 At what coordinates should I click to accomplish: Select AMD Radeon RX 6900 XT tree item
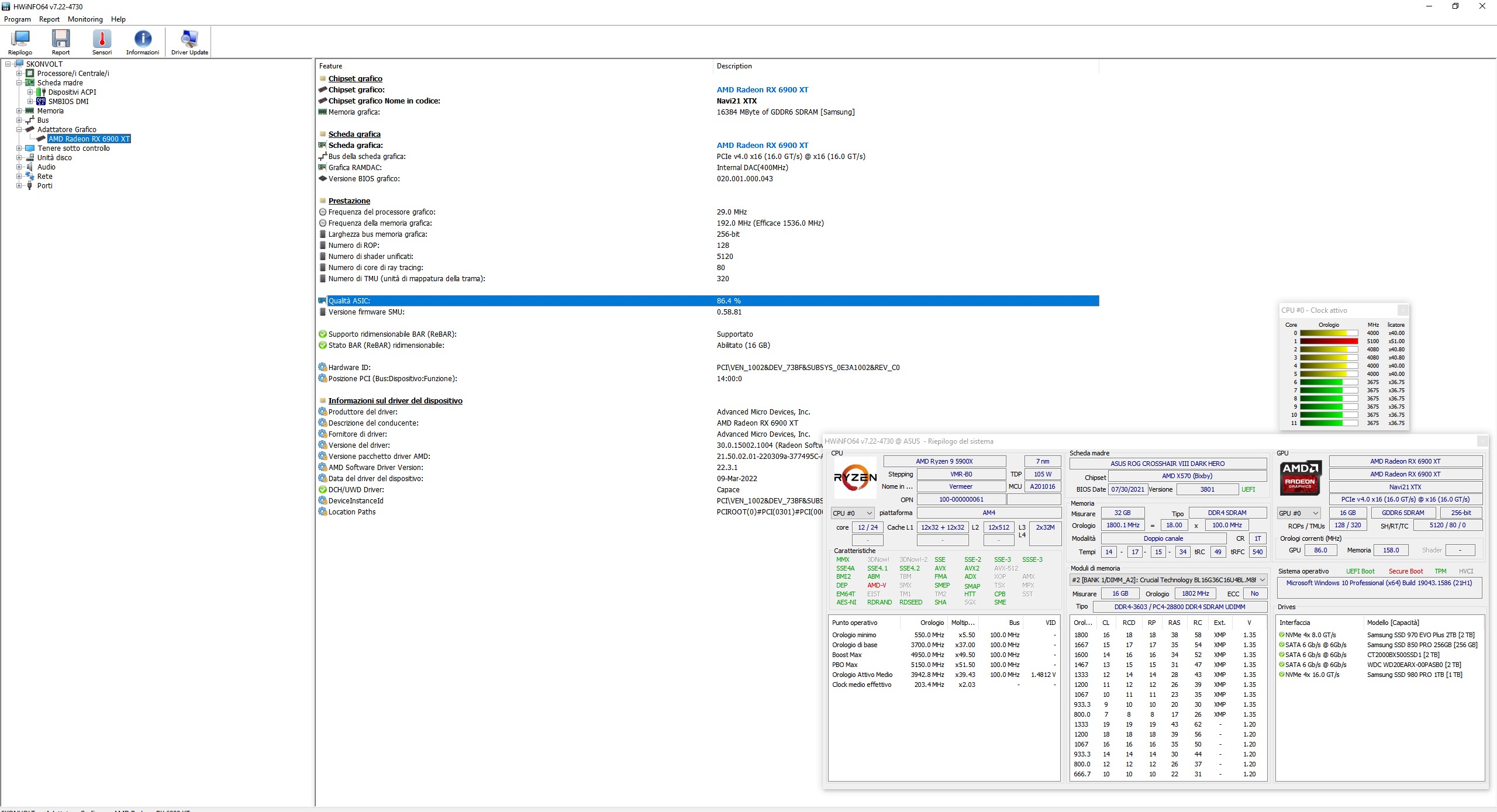click(89, 139)
